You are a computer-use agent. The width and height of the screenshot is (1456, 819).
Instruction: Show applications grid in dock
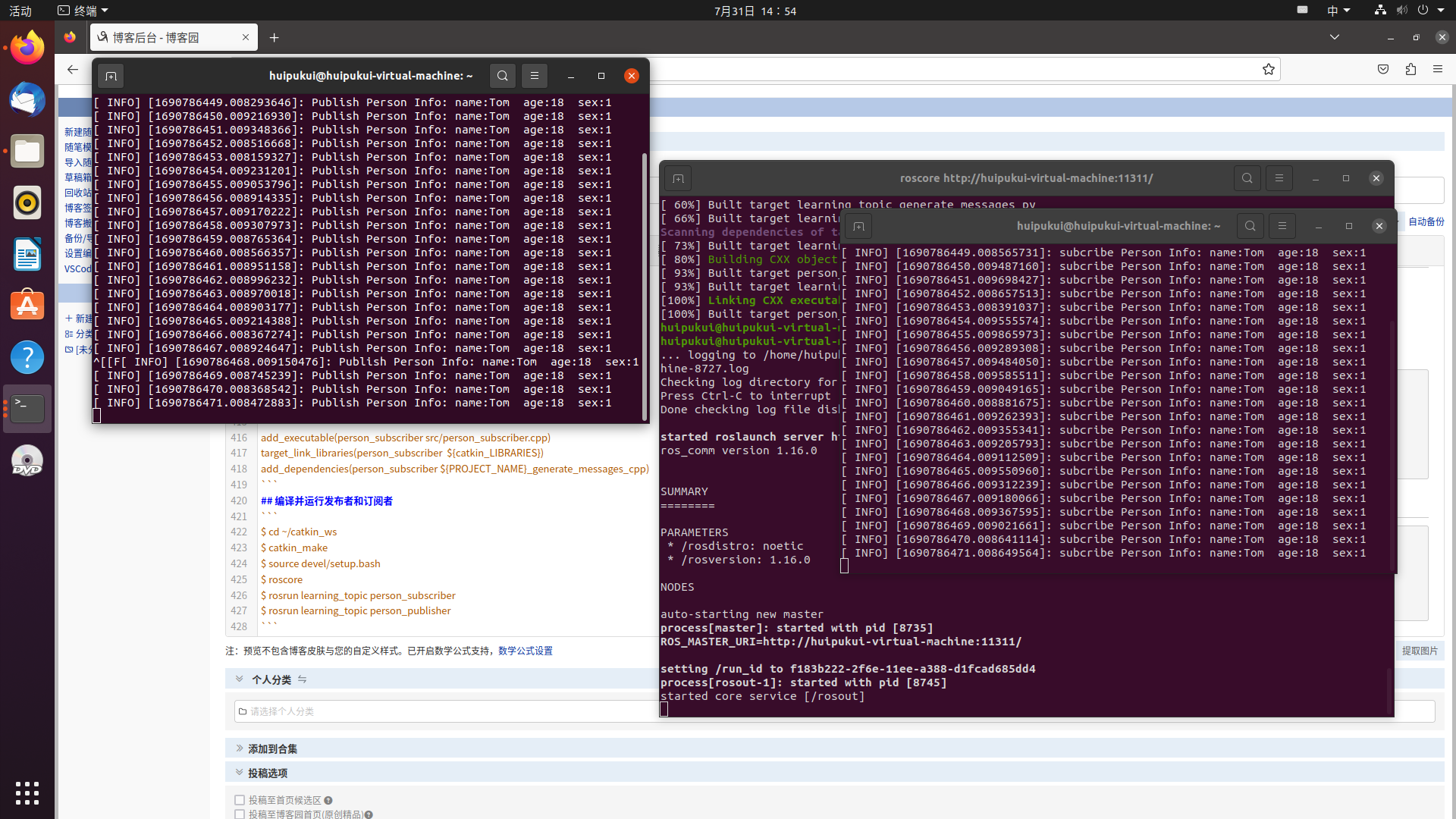(x=27, y=793)
